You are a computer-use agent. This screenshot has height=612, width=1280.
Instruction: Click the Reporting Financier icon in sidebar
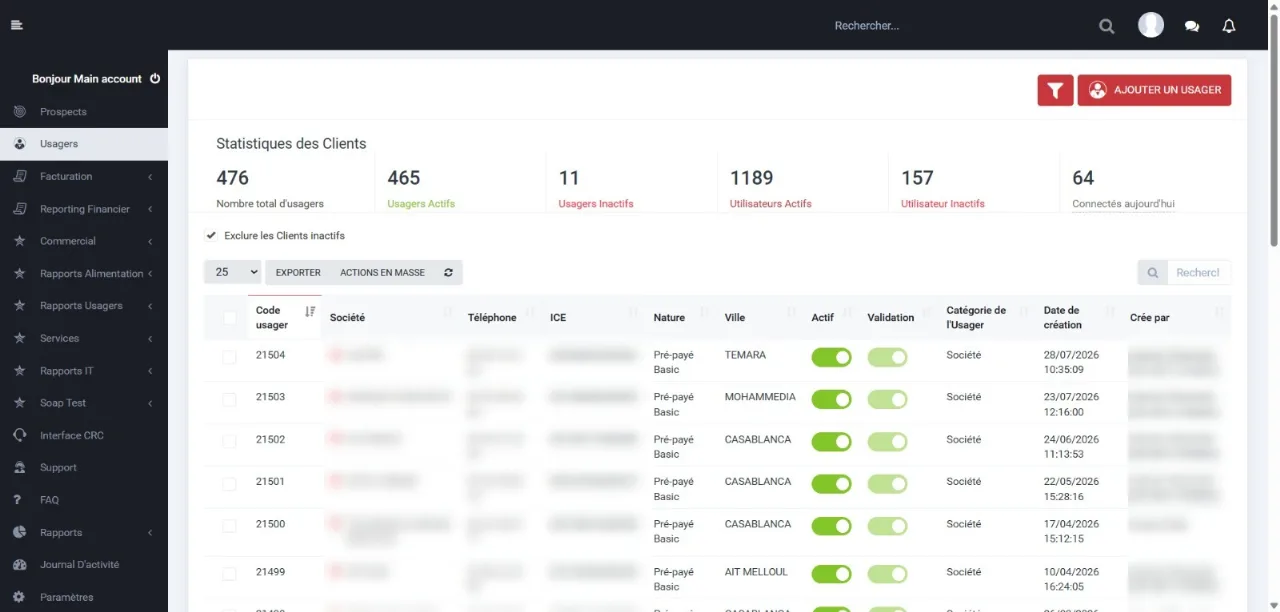(19, 209)
